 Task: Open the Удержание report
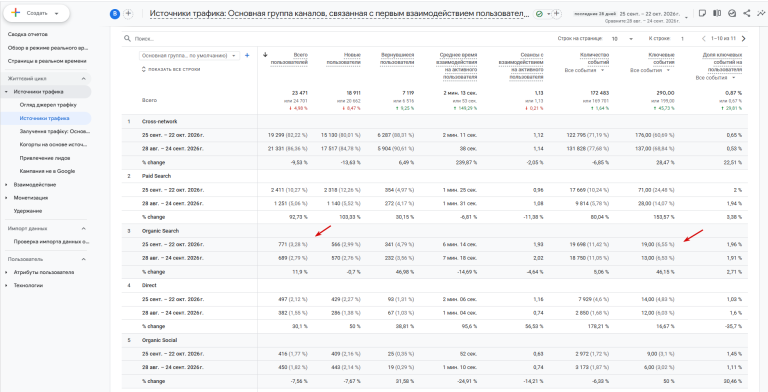[x=28, y=211]
